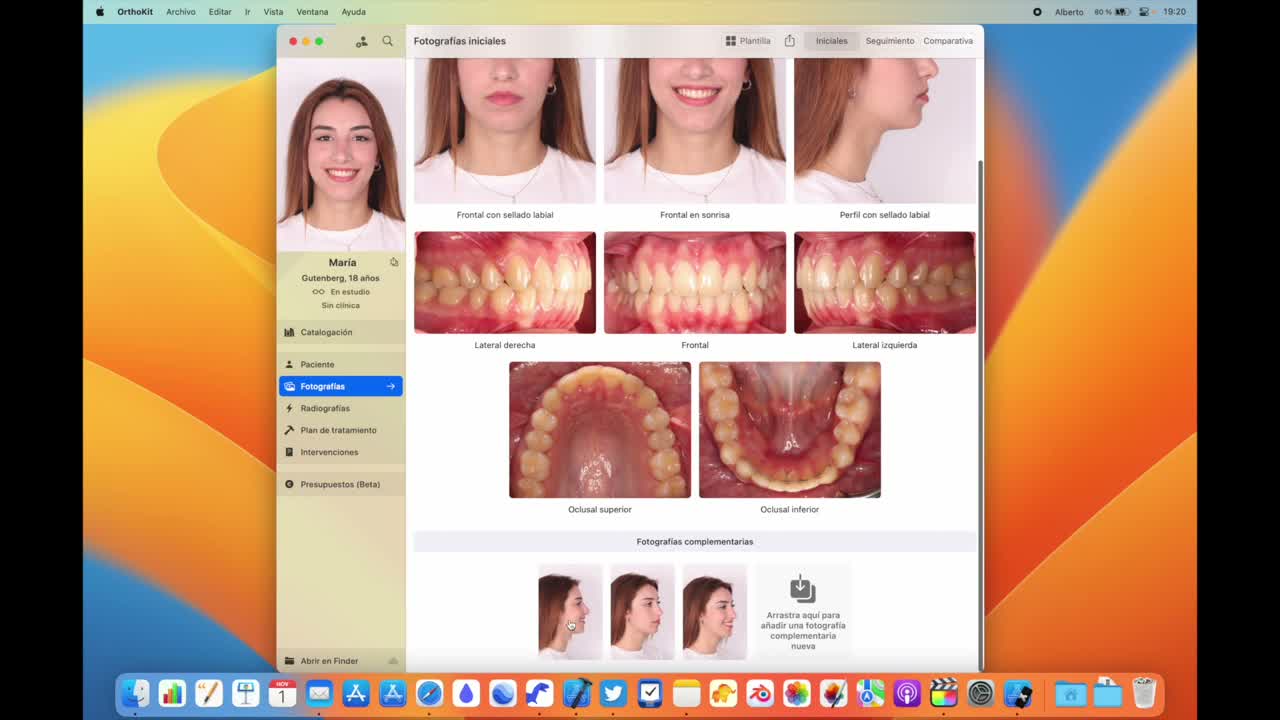Open the Lateral derecha photo
This screenshot has height=720, width=1280.
pyautogui.click(x=505, y=283)
